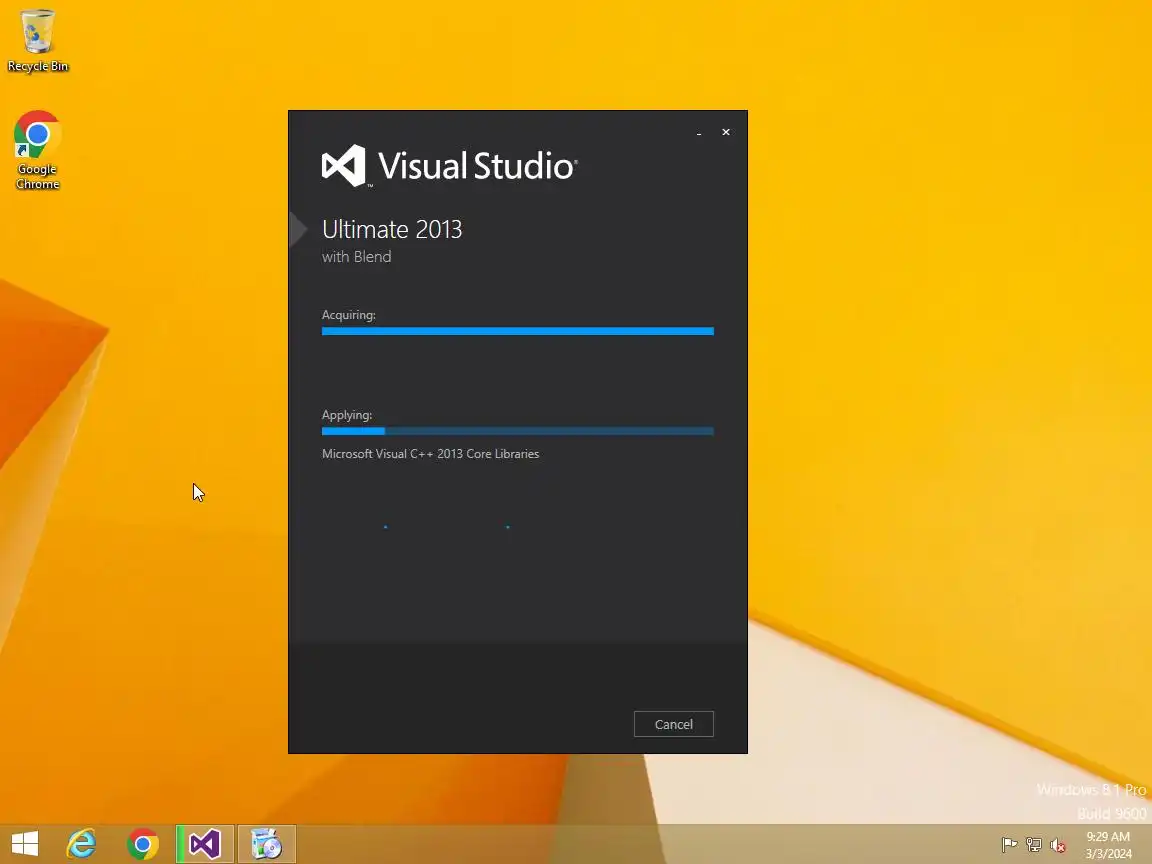The width and height of the screenshot is (1152, 864).
Task: Click the 'with Blend' subtitle
Action: [x=356, y=256]
